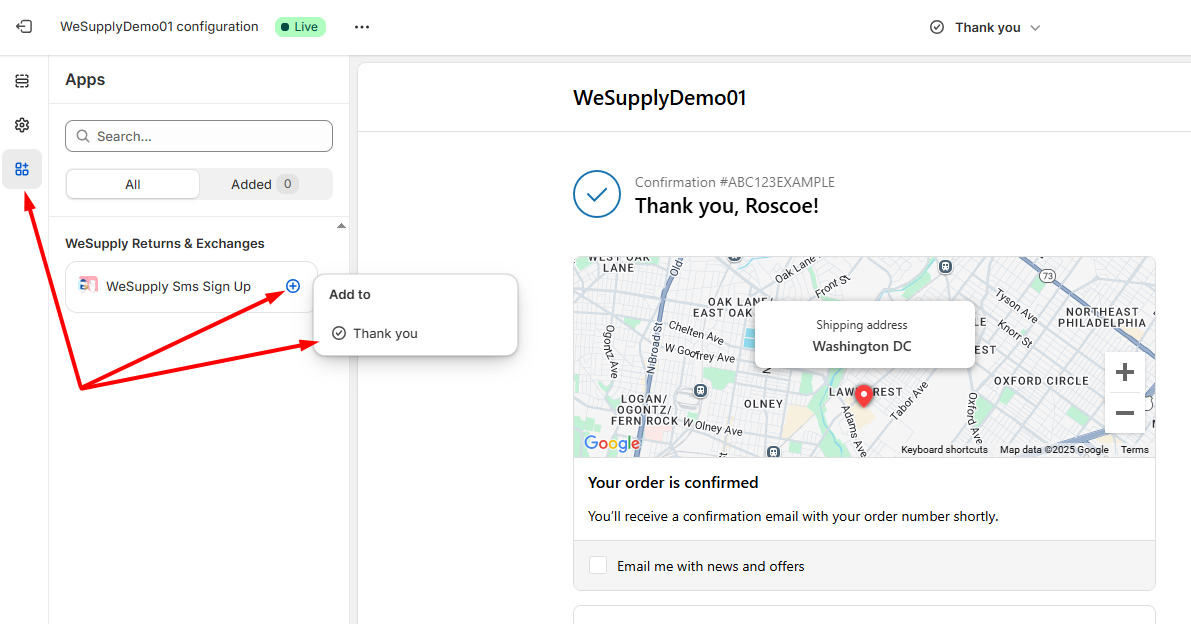Image resolution: width=1191 pixels, height=624 pixels.
Task: Open the Sections sidebar icon
Action: point(22,80)
